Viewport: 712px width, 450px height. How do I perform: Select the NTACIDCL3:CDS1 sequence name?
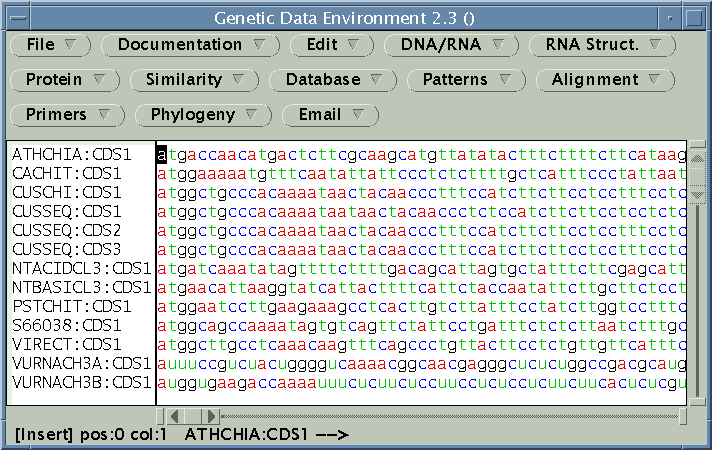point(82,268)
